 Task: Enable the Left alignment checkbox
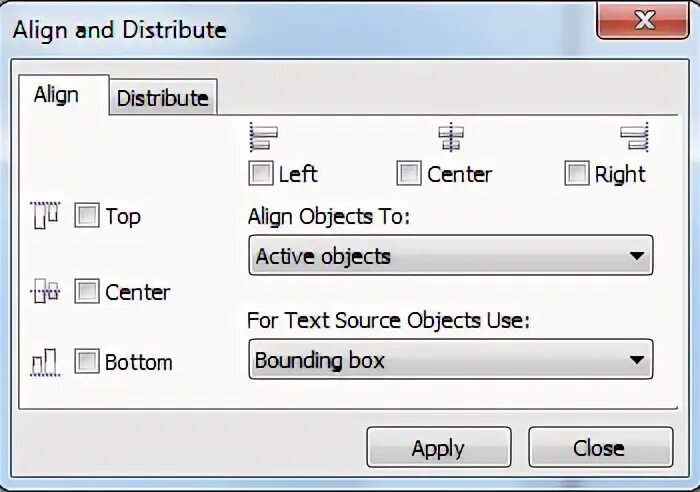[261, 174]
